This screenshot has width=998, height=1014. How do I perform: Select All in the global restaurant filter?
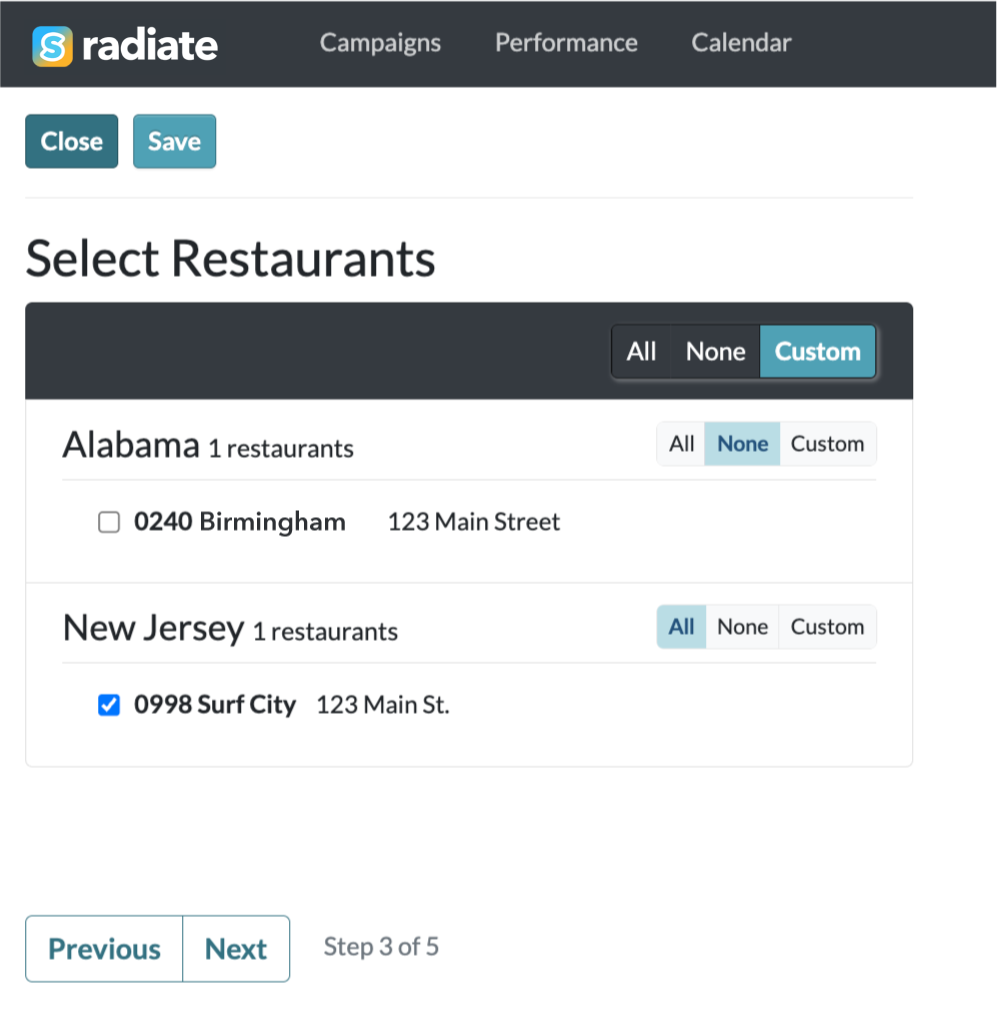pos(642,352)
